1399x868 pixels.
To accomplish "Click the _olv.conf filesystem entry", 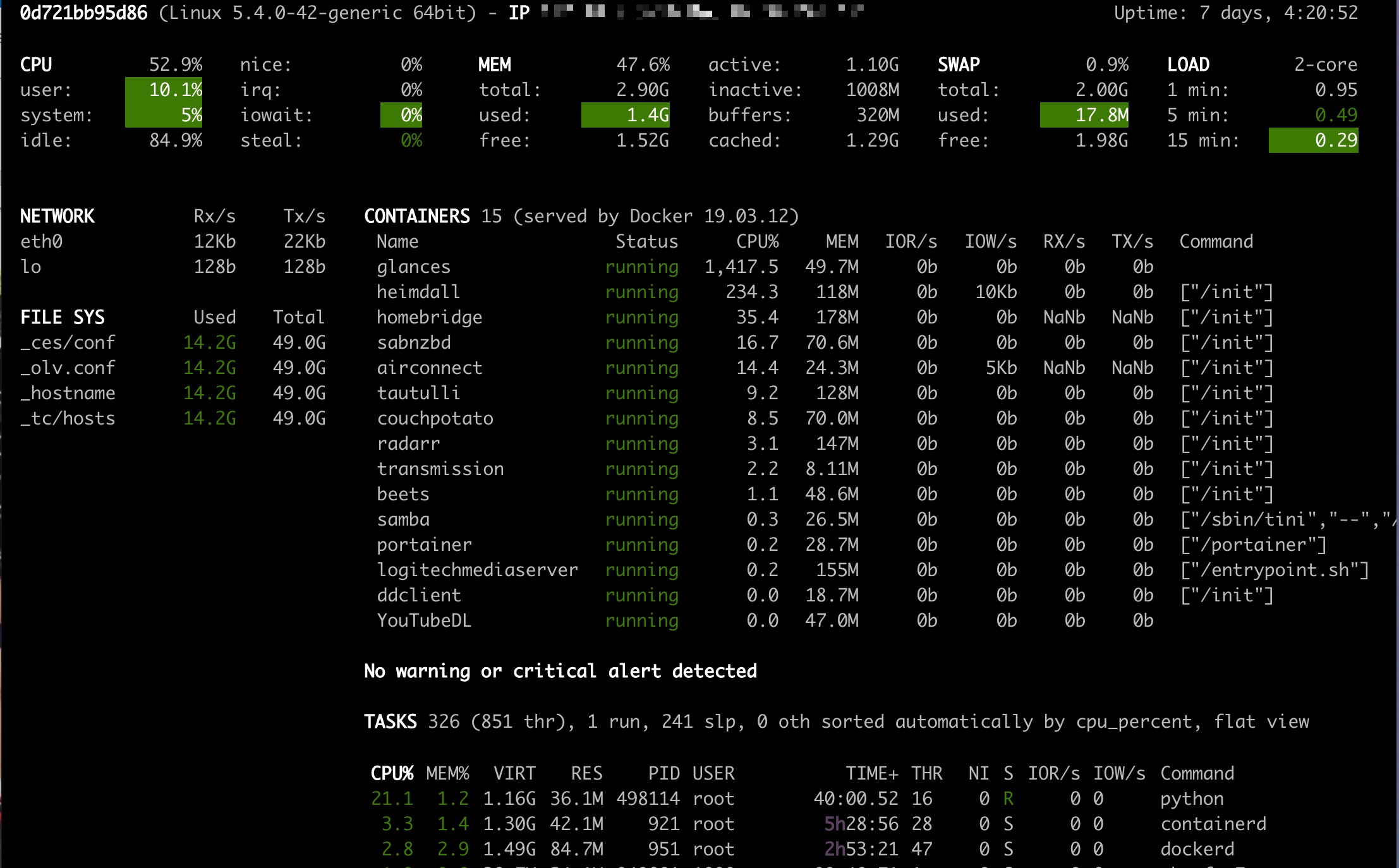I will pos(68,368).
